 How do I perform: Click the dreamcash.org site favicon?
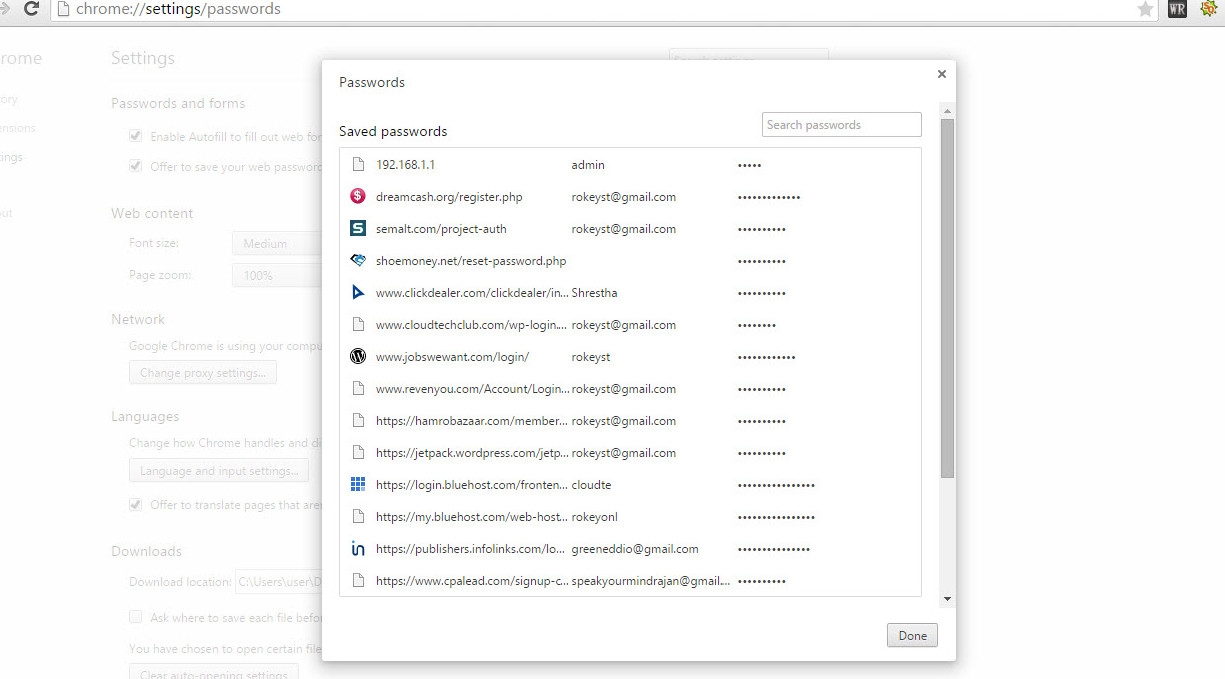tap(358, 197)
